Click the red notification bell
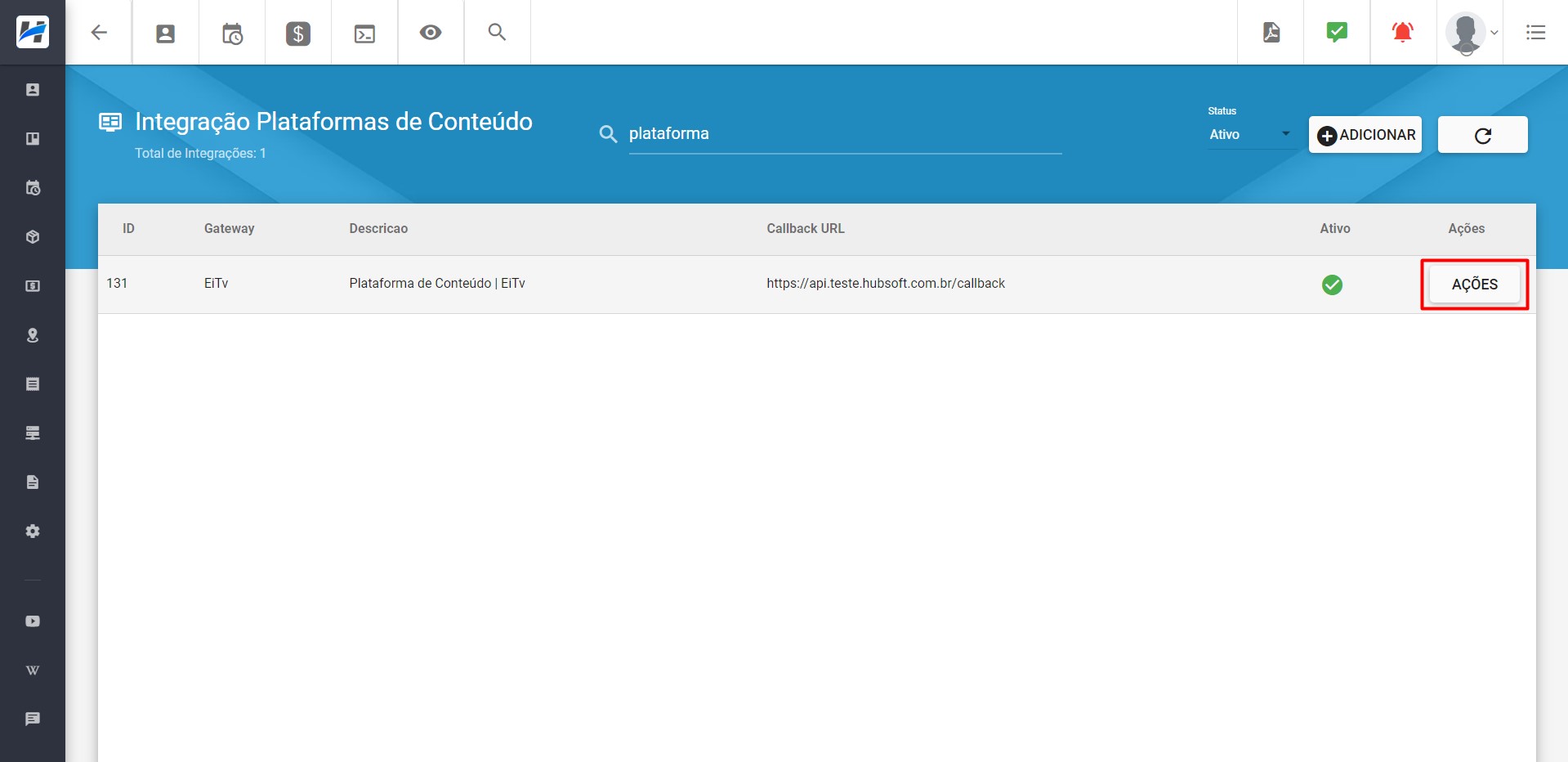Image resolution: width=1568 pixels, height=762 pixels. [1402, 32]
